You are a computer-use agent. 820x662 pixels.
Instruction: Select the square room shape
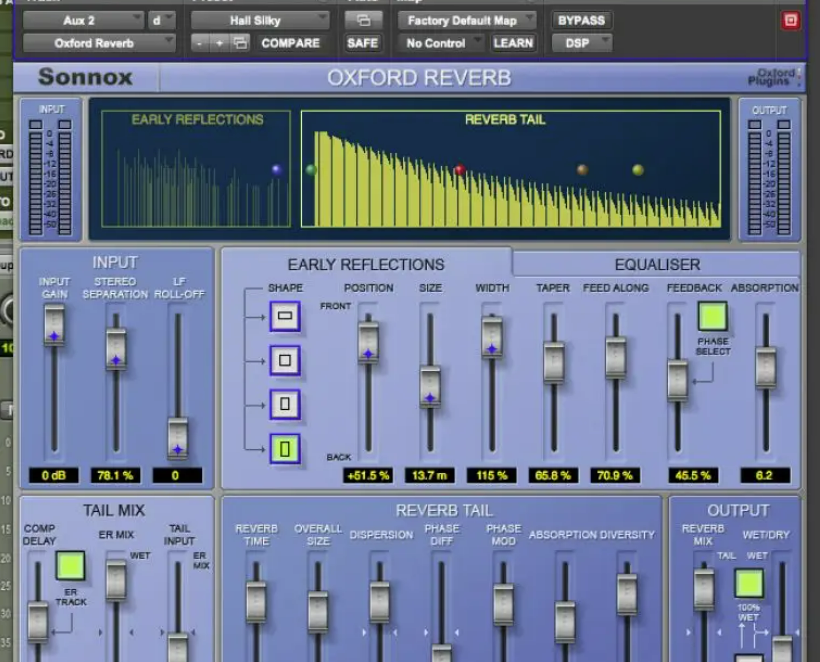(x=285, y=360)
